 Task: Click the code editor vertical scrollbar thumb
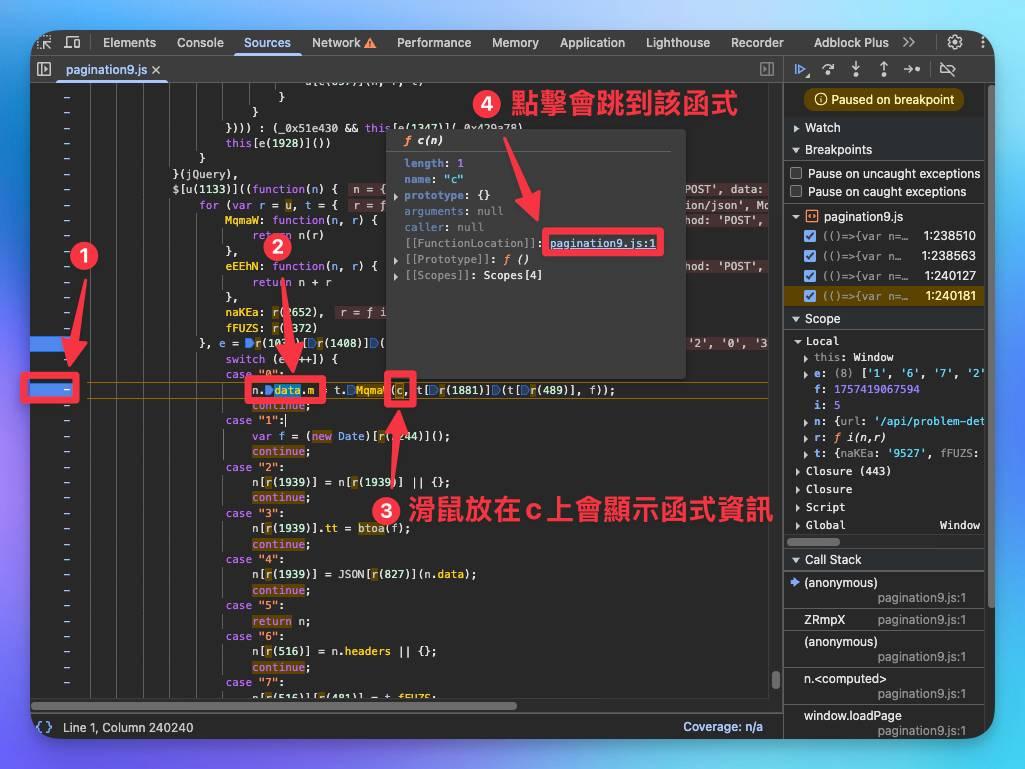click(776, 680)
